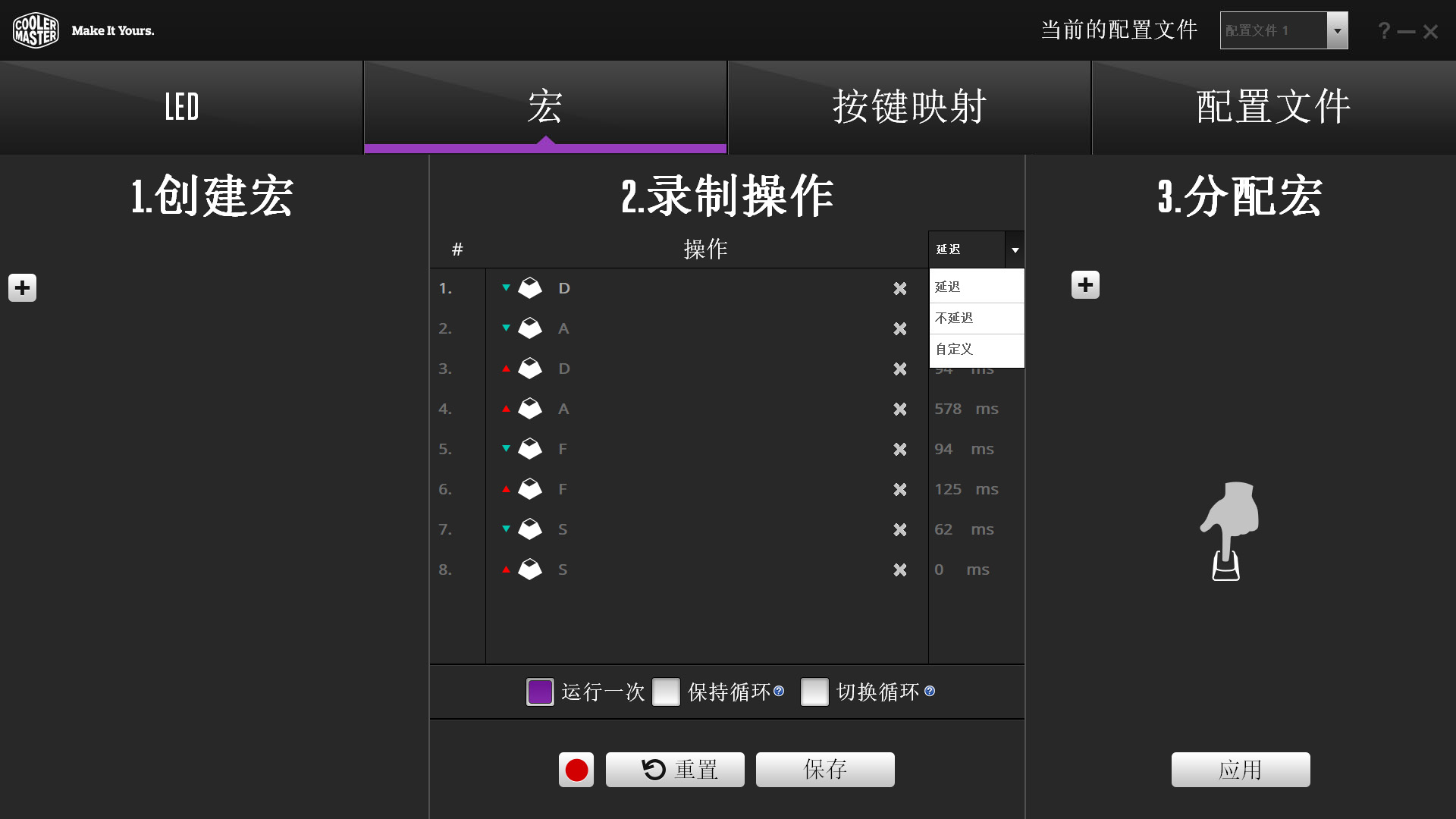
Task: Open the 配置文件 1 profile dropdown
Action: (1337, 30)
